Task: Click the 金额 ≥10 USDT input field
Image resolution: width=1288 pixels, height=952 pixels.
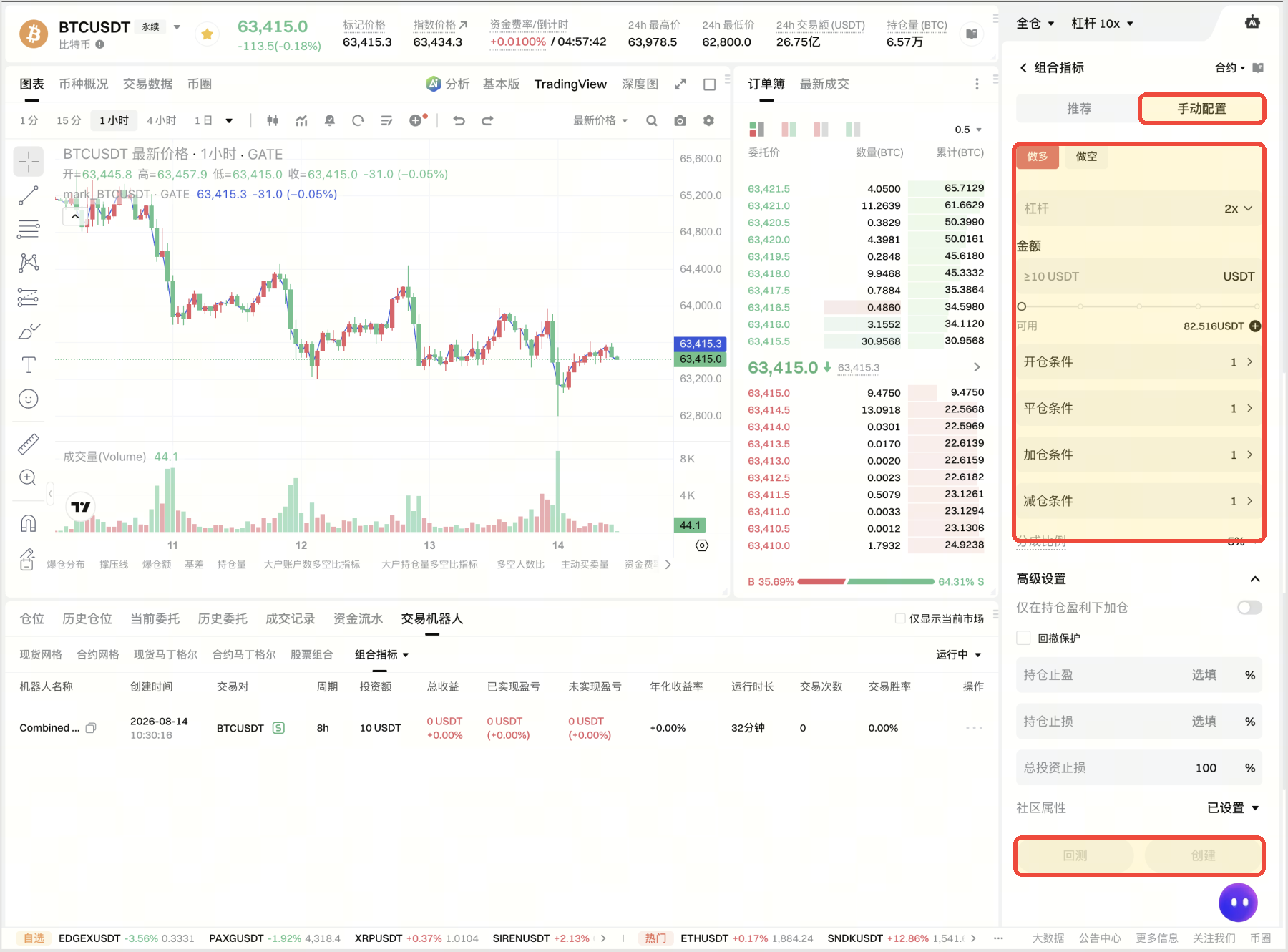Action: (x=1138, y=276)
